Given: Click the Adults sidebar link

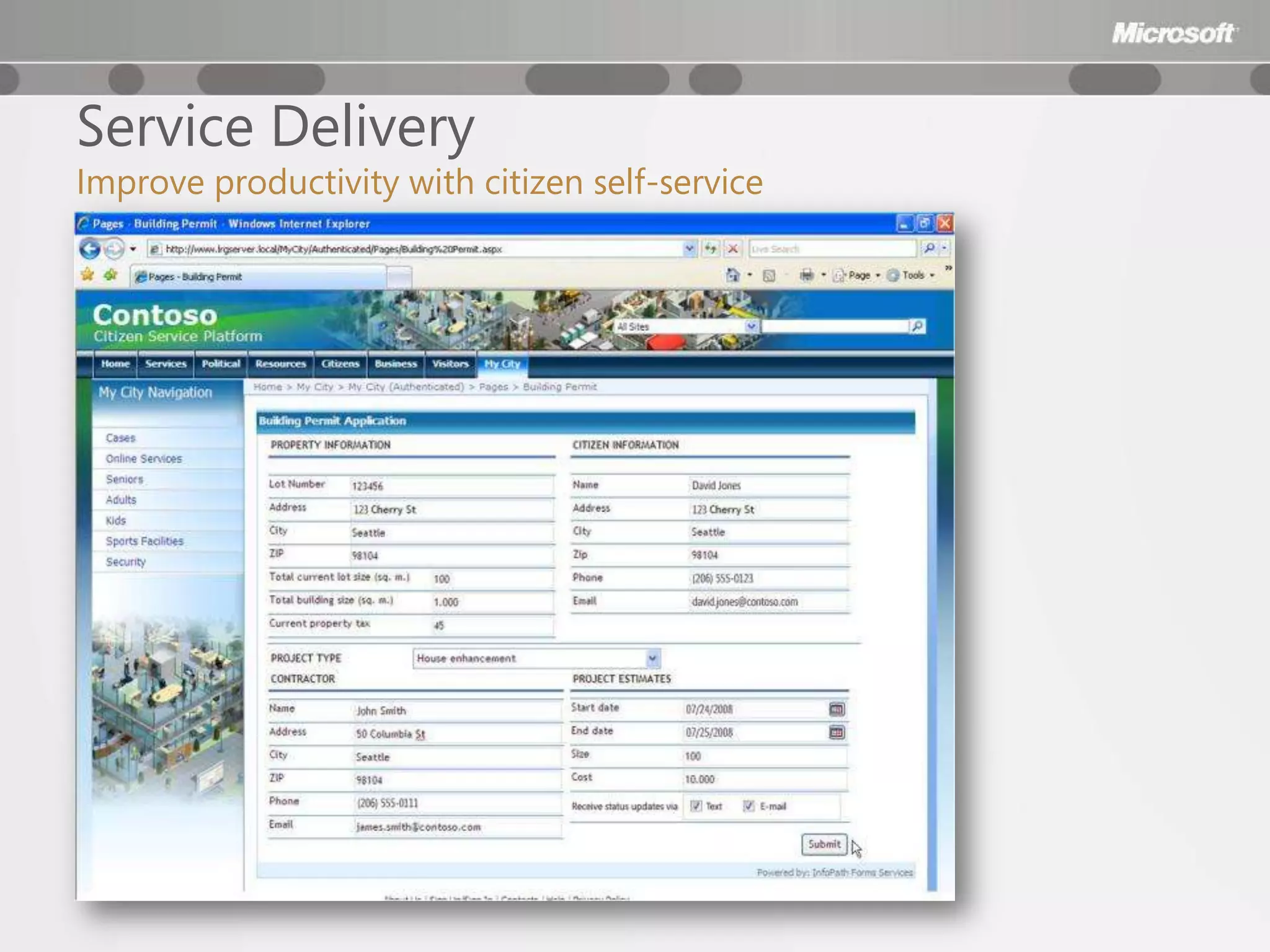Looking at the screenshot, I should [121, 500].
